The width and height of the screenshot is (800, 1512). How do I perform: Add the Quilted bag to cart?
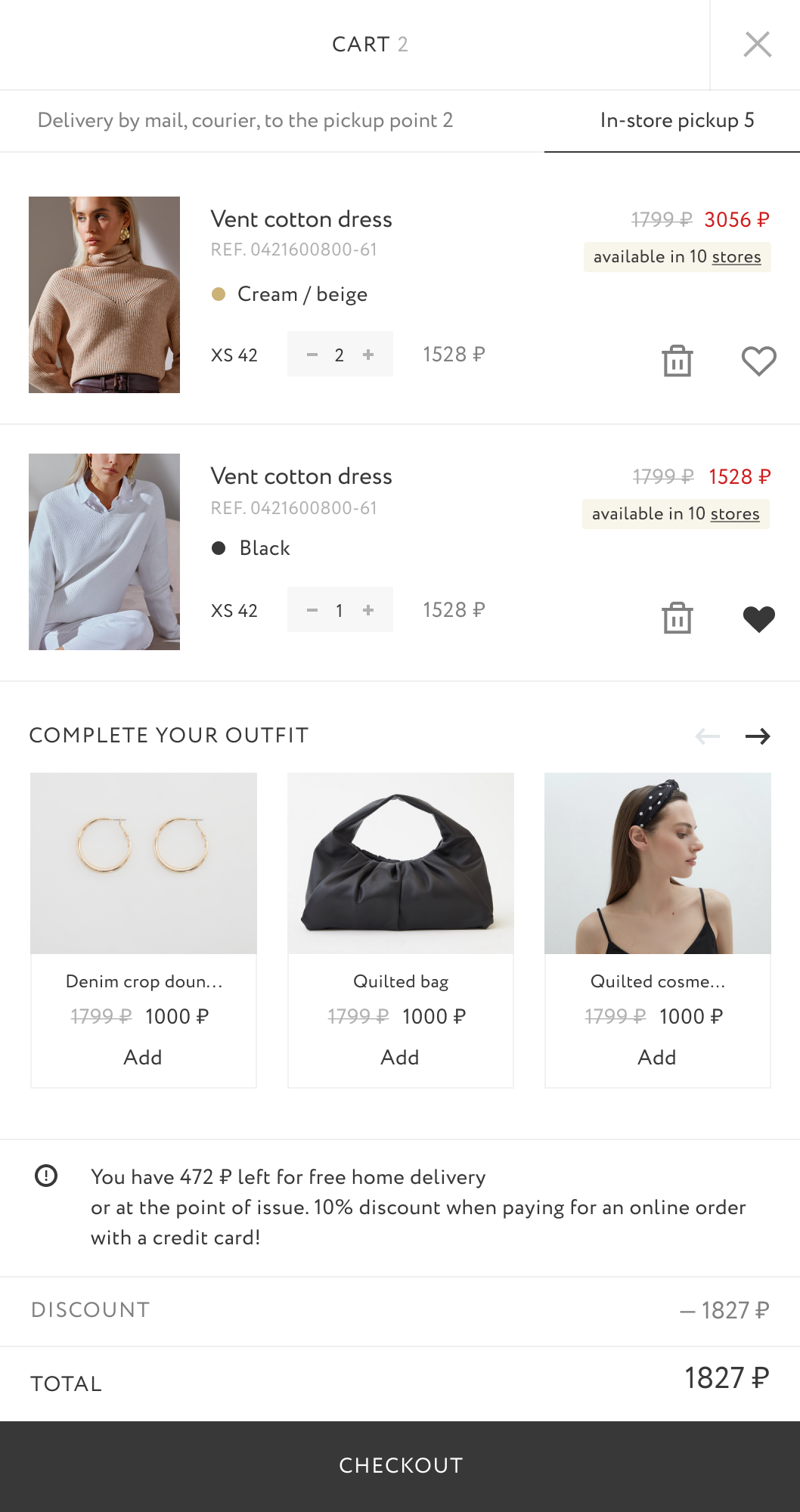pos(400,1057)
